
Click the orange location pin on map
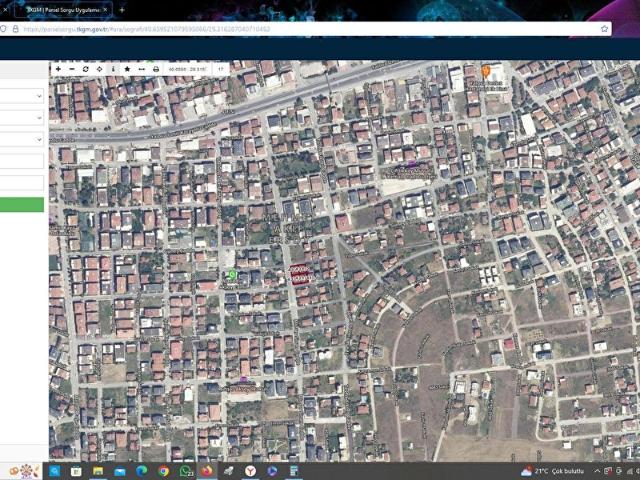pos(485,72)
